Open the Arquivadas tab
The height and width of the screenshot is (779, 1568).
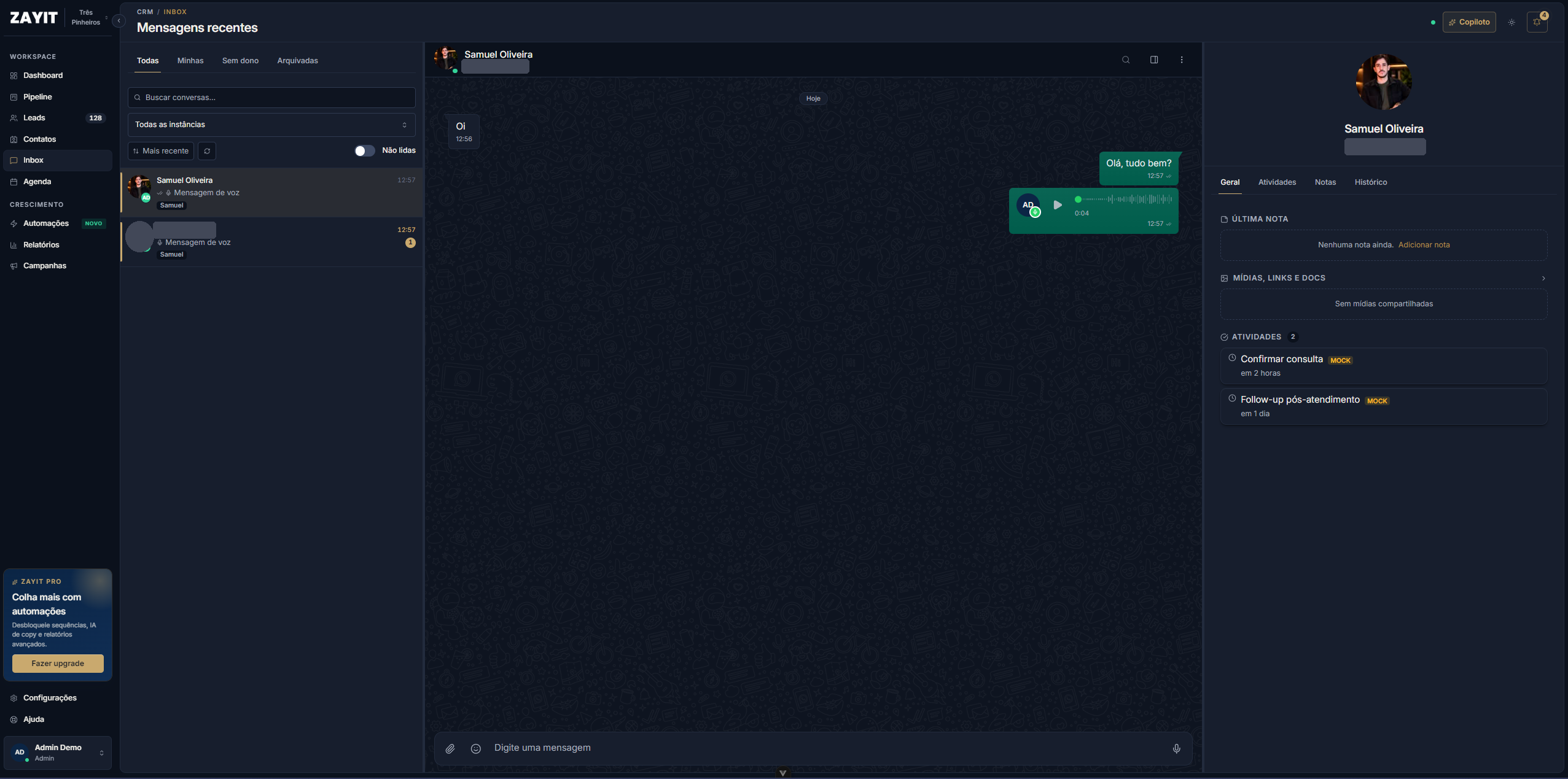[297, 61]
